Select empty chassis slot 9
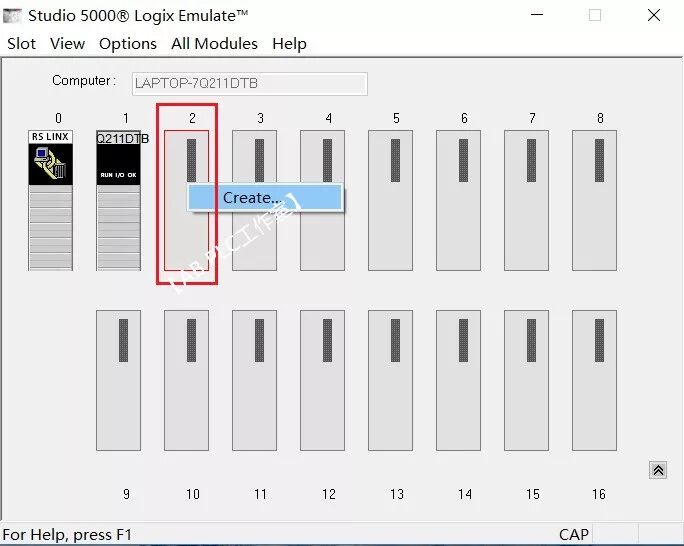The width and height of the screenshot is (684, 546). (119, 380)
